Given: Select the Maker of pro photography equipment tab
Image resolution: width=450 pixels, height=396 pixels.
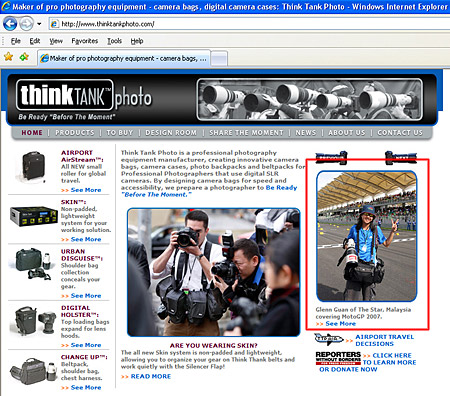Looking at the screenshot, I should click(x=124, y=58).
